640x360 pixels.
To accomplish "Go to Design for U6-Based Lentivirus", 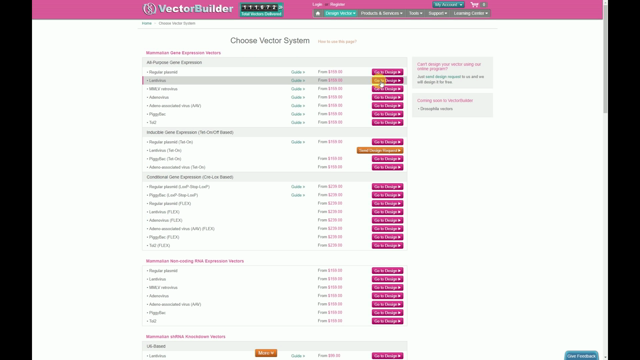I will 387,356.
